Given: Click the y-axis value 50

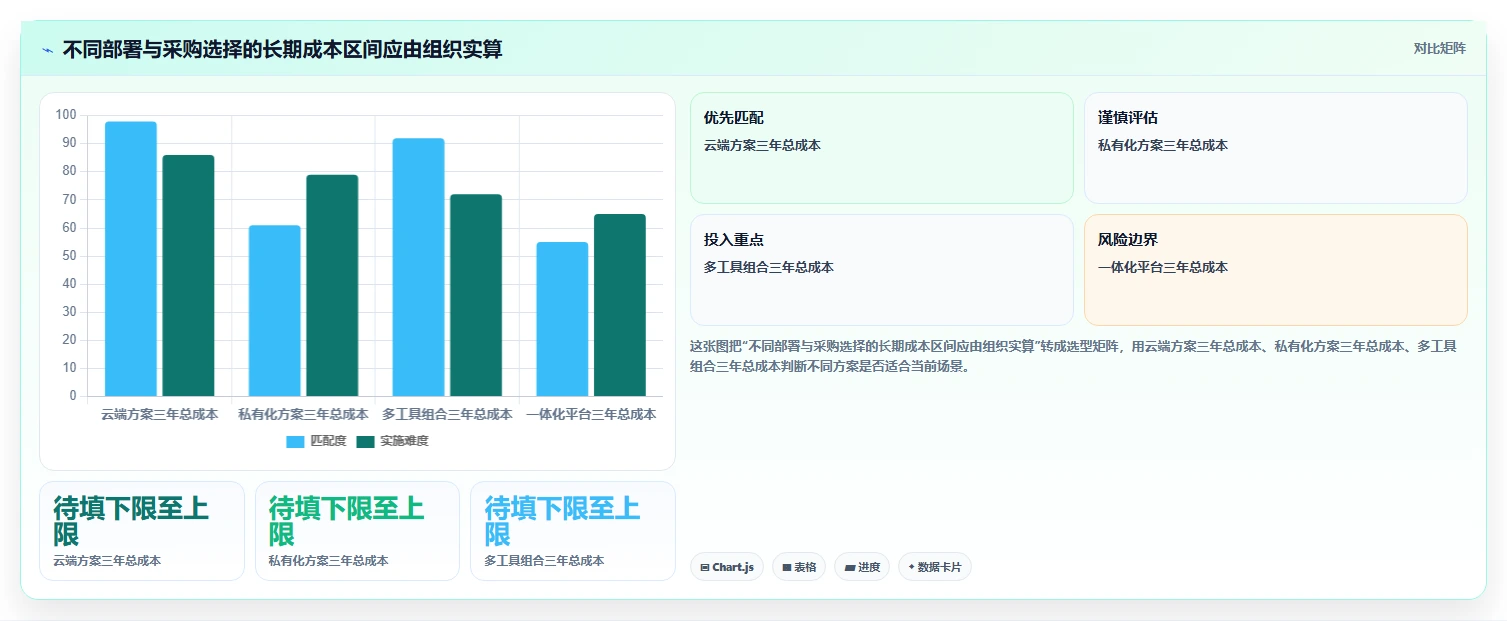Looking at the screenshot, I should [x=69, y=256].
